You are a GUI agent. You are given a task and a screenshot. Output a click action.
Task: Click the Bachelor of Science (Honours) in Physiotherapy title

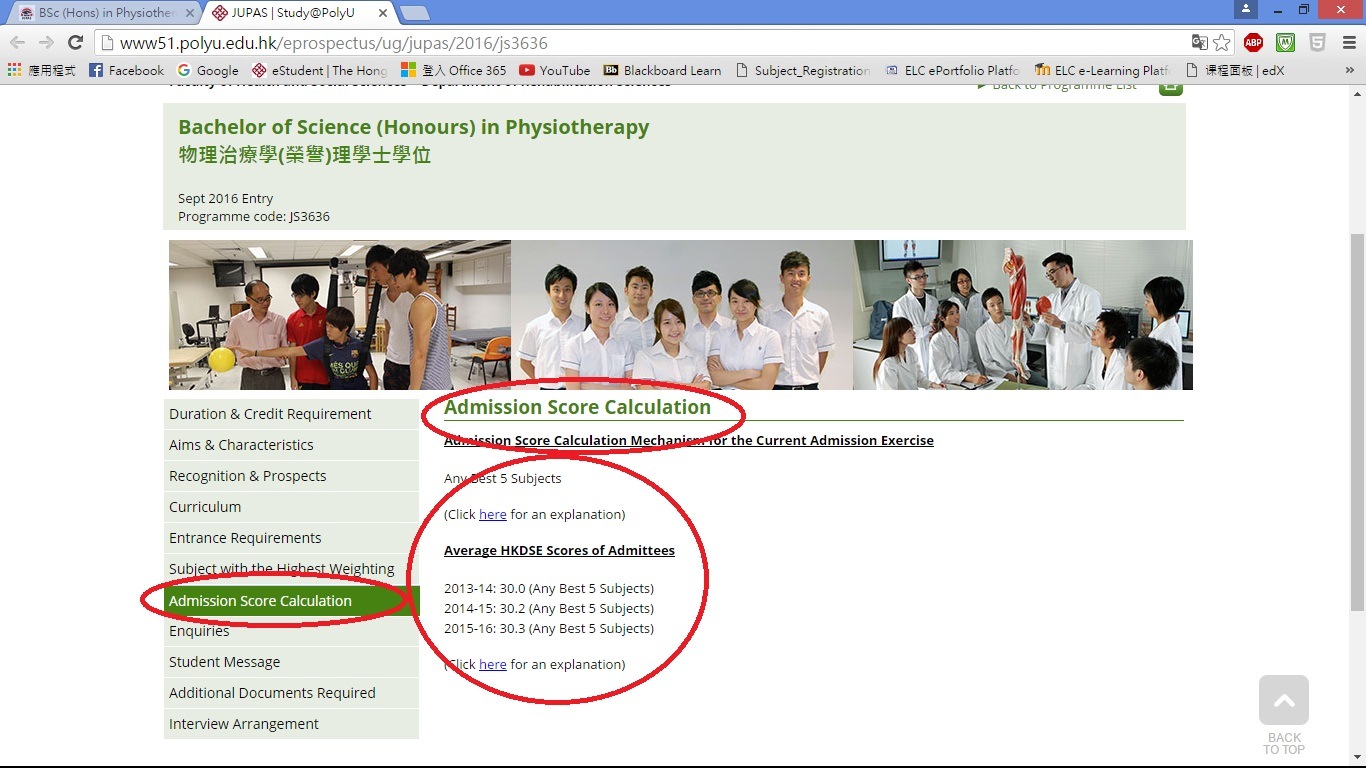coord(414,127)
